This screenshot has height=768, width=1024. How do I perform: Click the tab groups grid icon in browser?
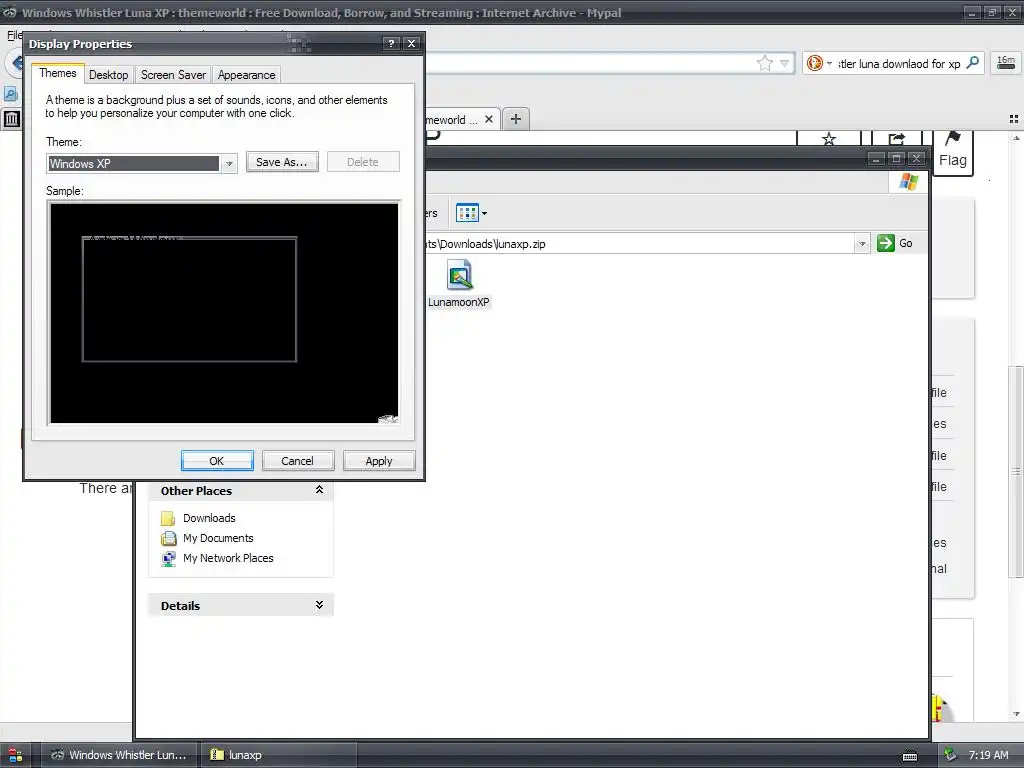click(x=1014, y=119)
